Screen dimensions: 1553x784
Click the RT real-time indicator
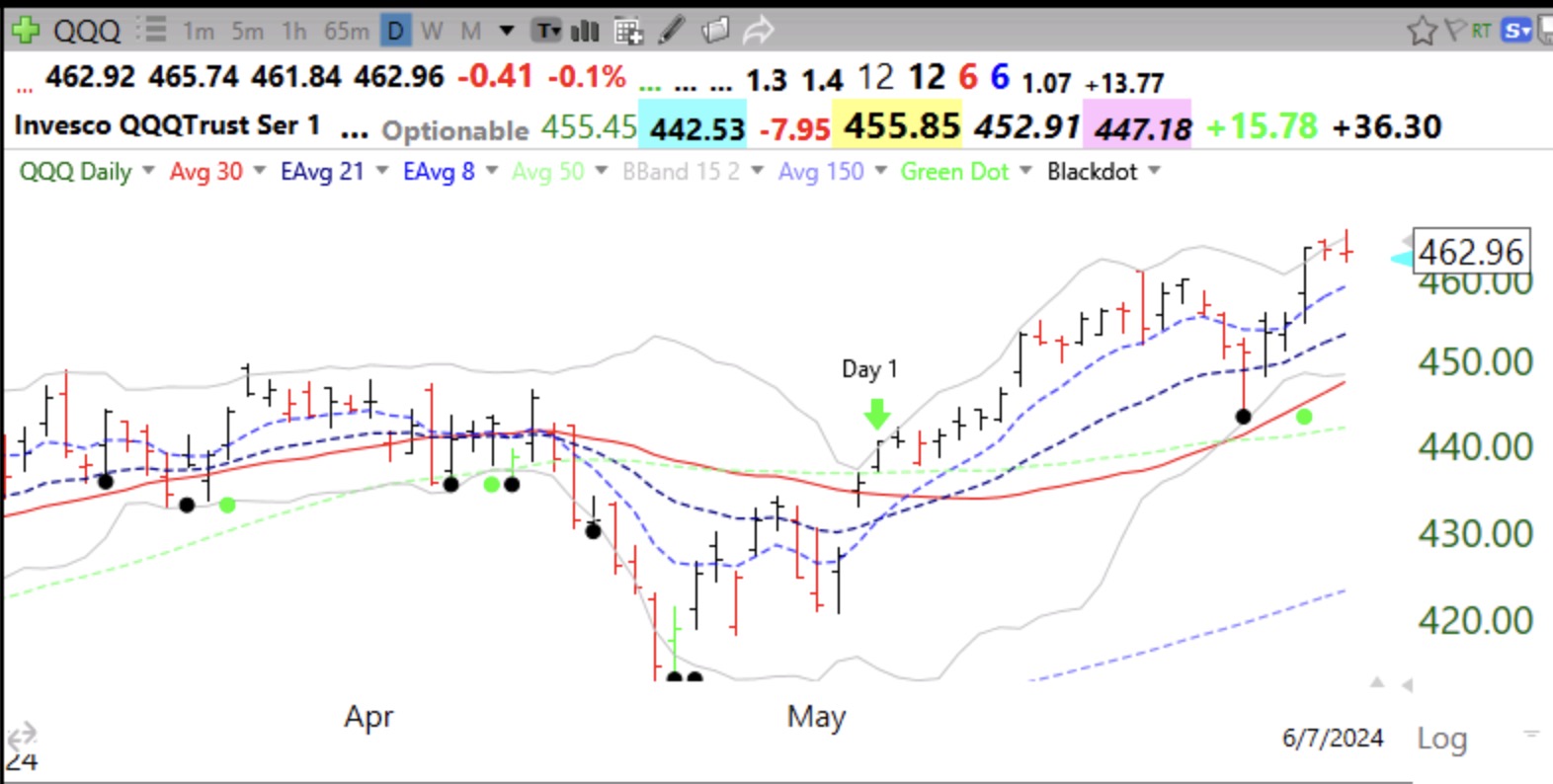coord(1481,31)
